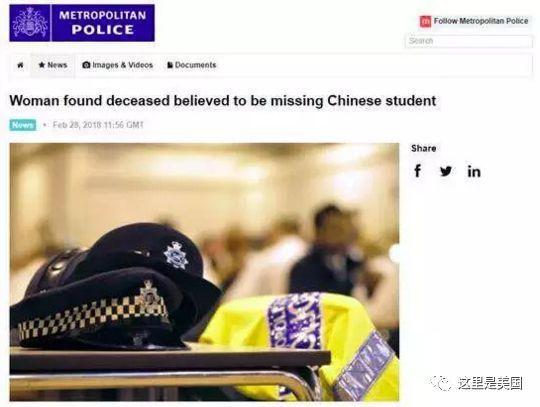Share the article on Twitter

[446, 171]
